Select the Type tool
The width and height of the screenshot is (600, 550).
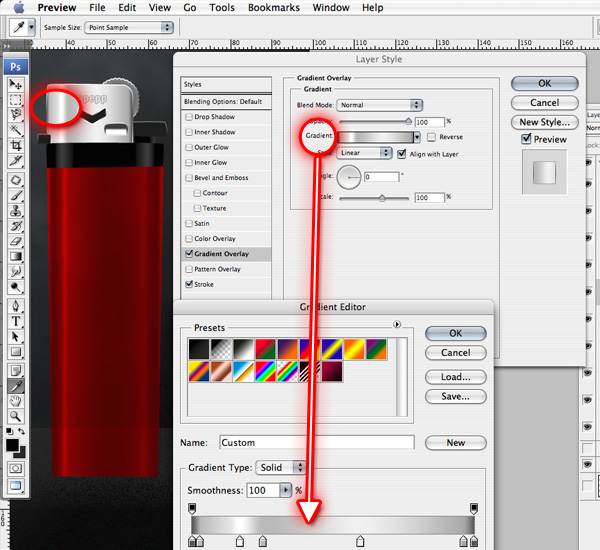pyautogui.click(x=16, y=321)
